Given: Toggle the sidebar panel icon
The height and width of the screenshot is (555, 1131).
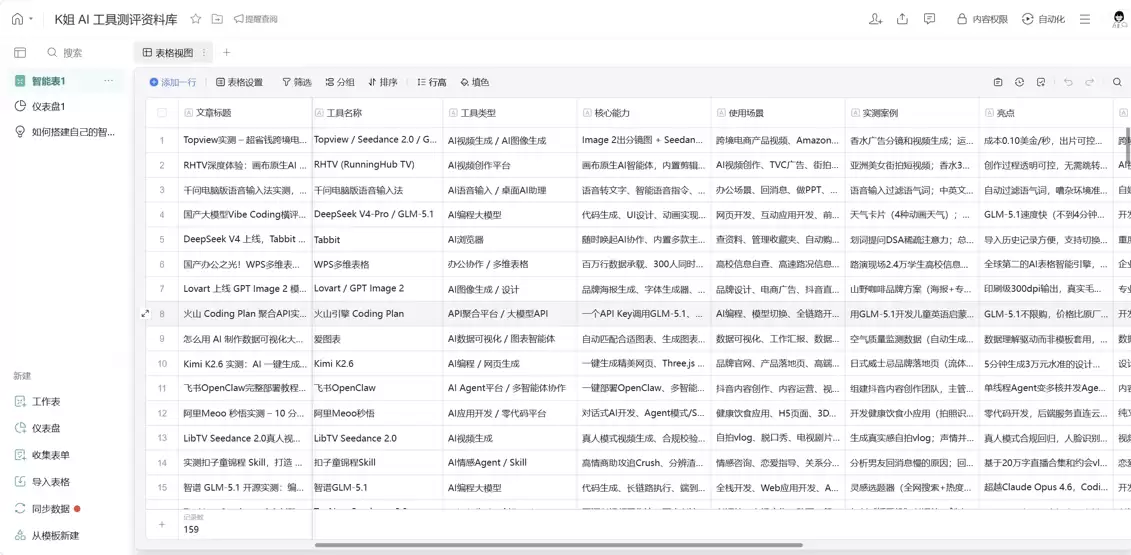Looking at the screenshot, I should [20, 53].
